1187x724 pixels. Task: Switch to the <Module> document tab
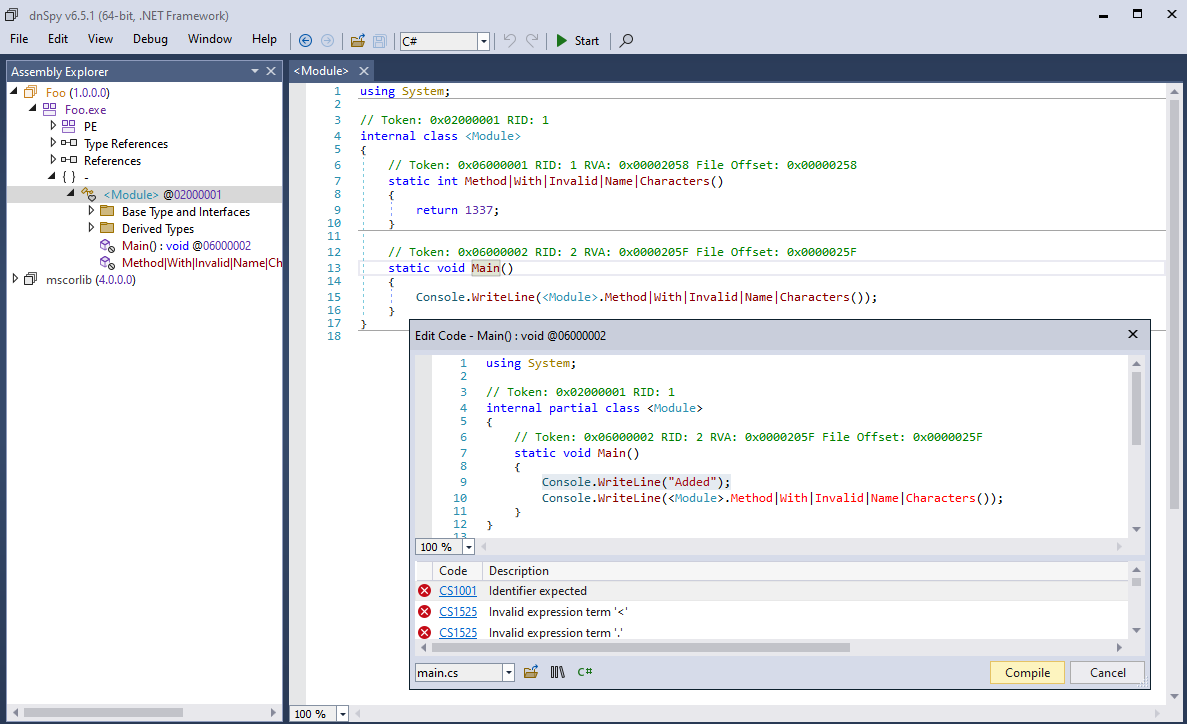click(x=320, y=71)
